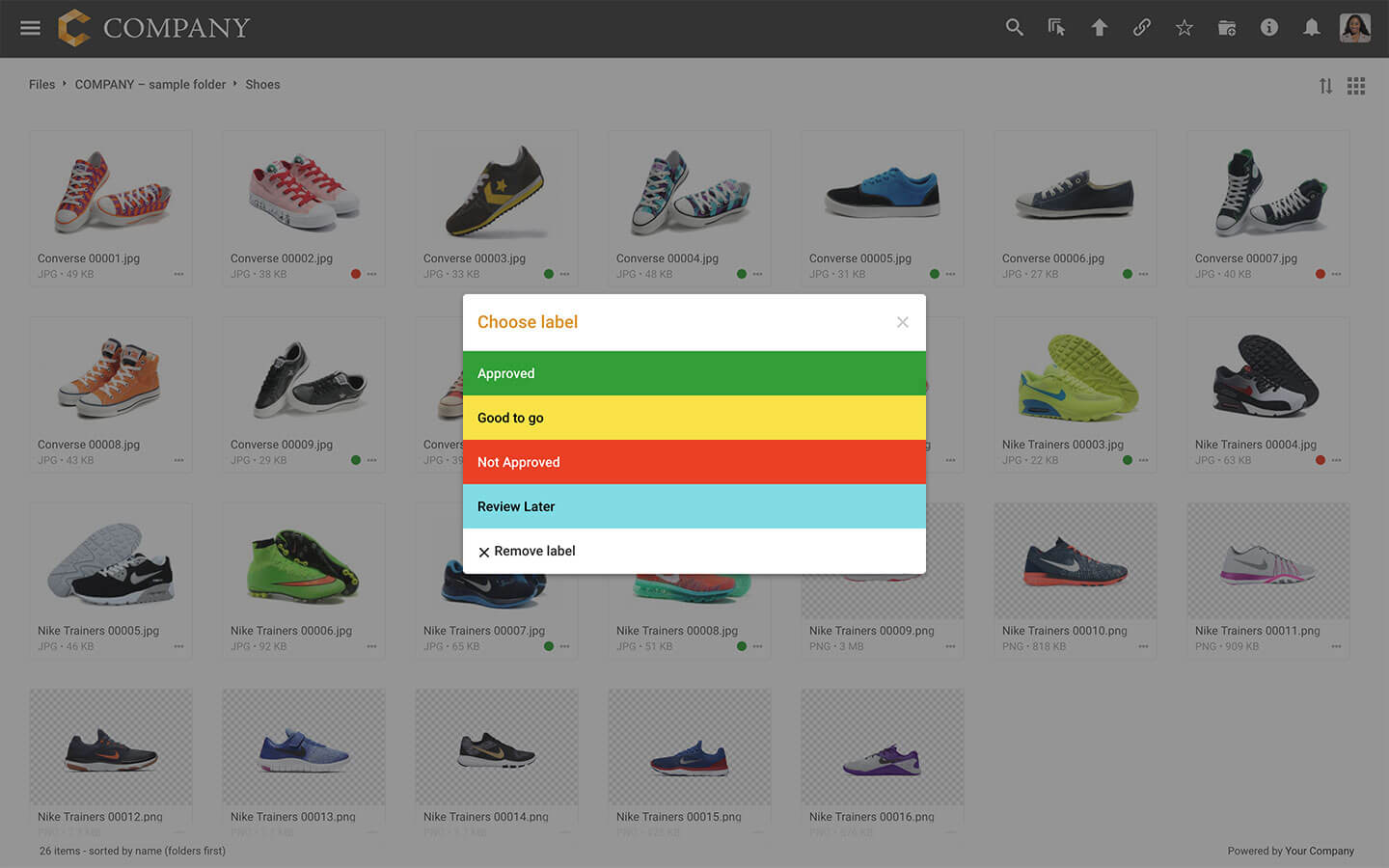Open more options for Nike Trainers 00005.jpg
Screen dimensions: 1389x868
[x=178, y=646]
